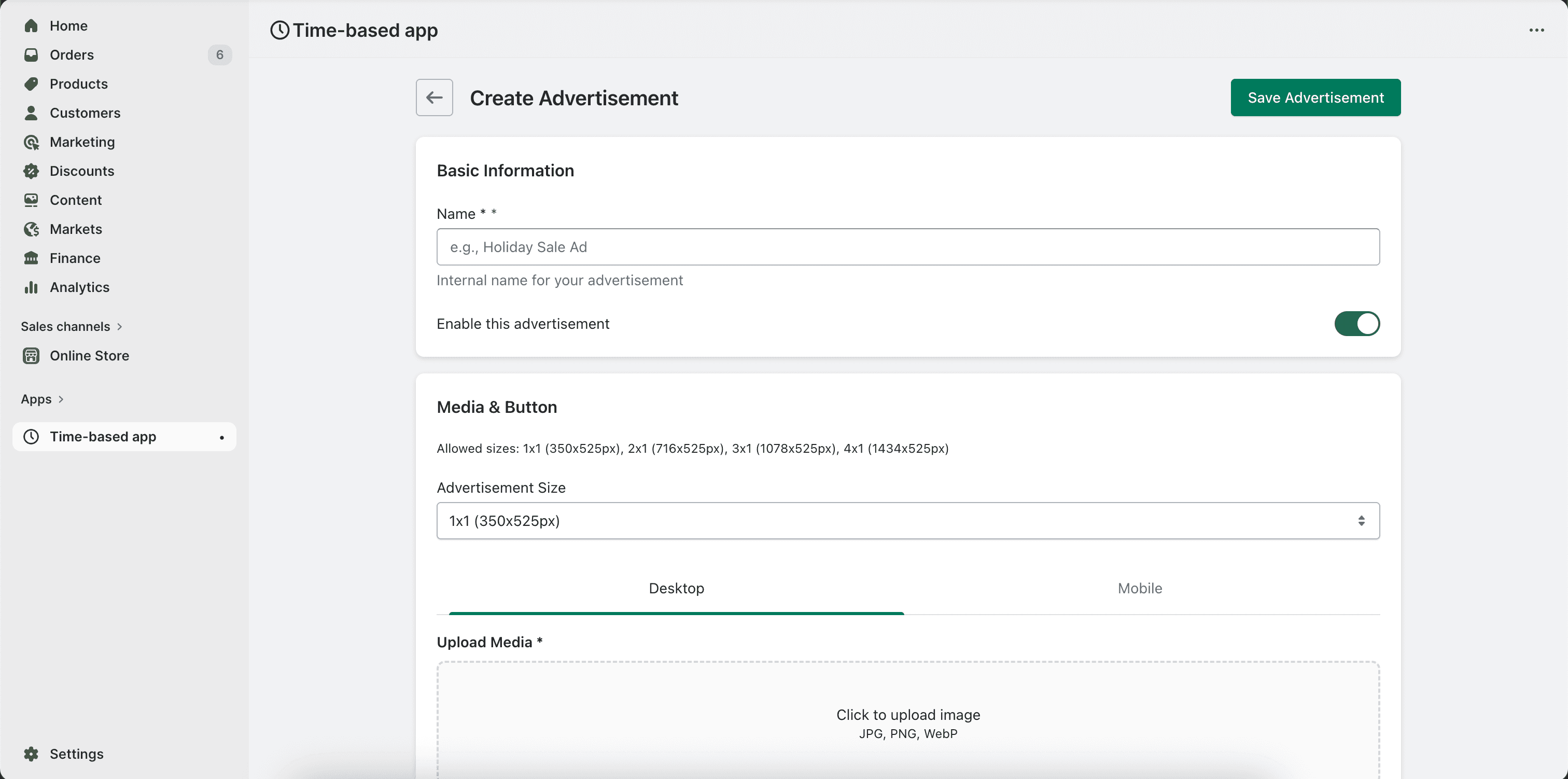Open the Products section
Image resolution: width=1568 pixels, height=779 pixels.
click(x=78, y=84)
